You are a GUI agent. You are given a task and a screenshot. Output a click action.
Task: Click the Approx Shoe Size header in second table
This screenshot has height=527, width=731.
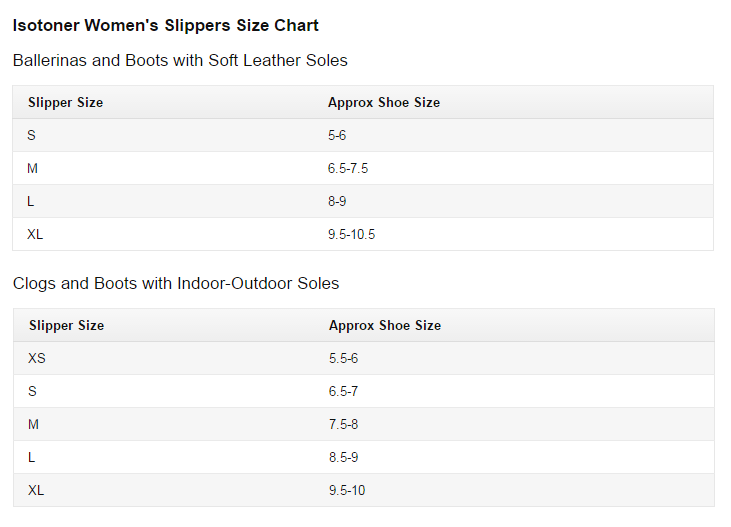pyautogui.click(x=385, y=325)
